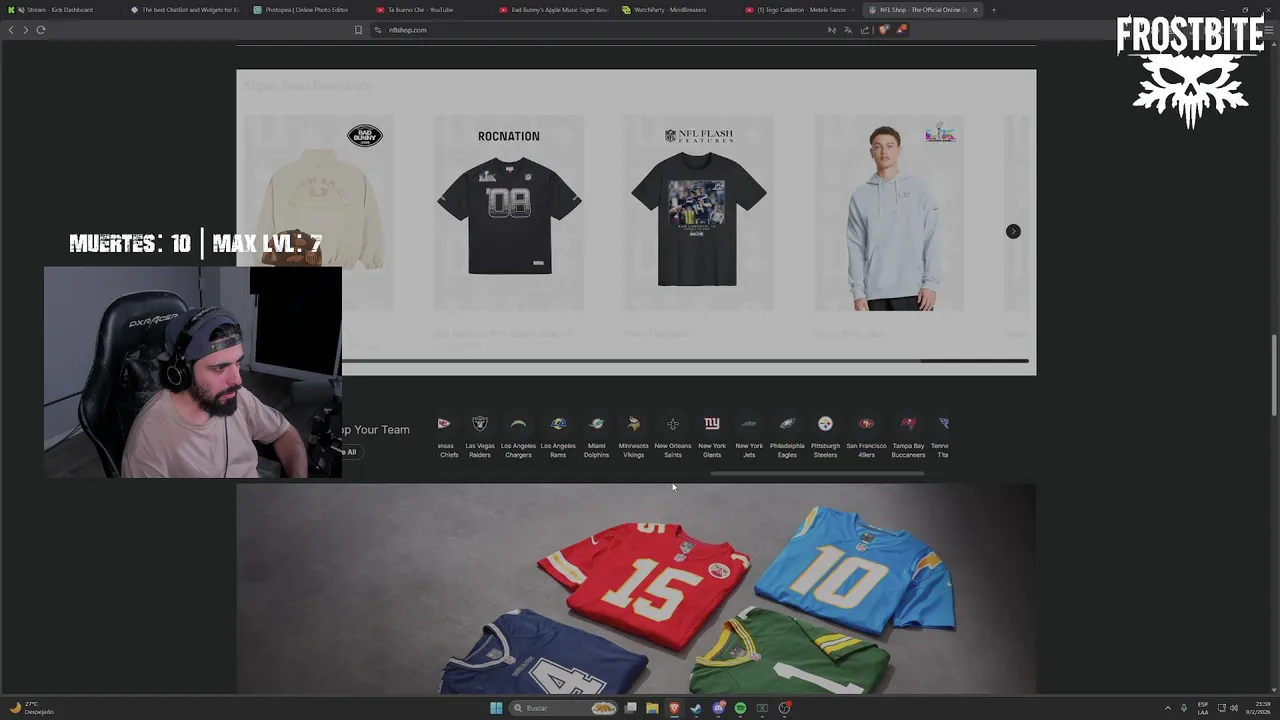Click the team list horizontal scrollbar
Image resolution: width=1280 pixels, height=720 pixels.
point(817,474)
